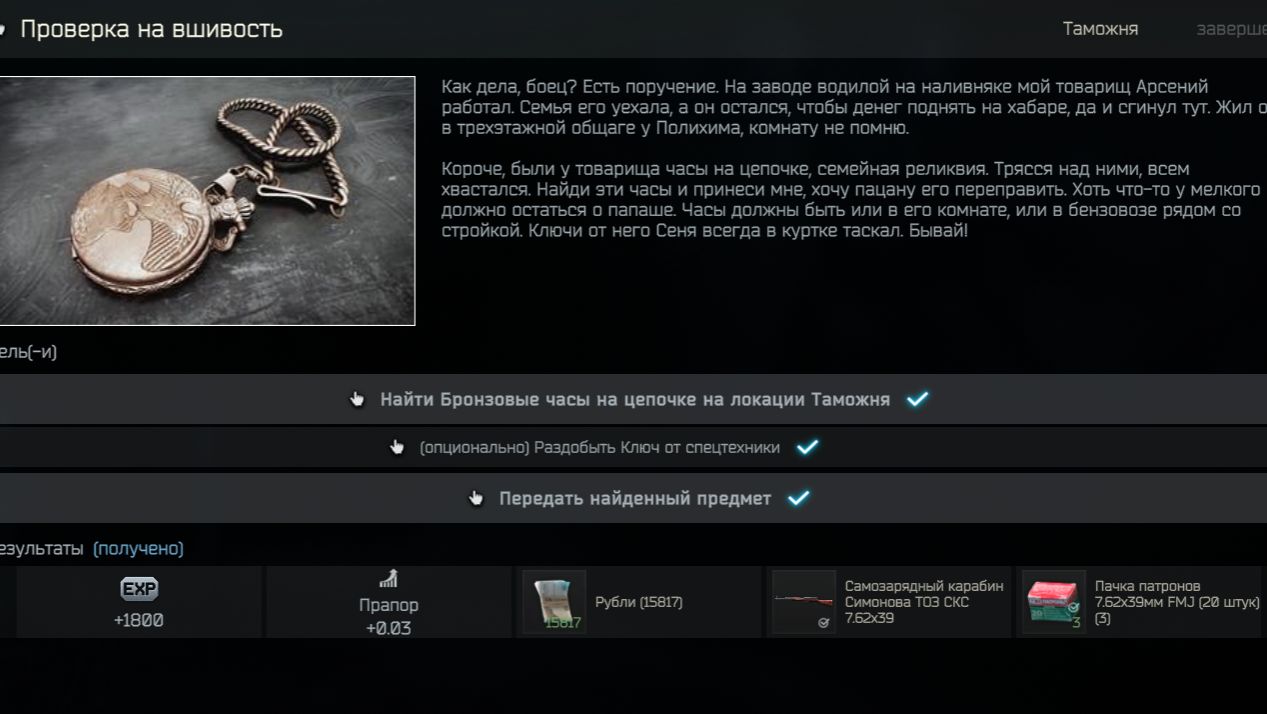Click the checkmark for finding the Bronze watch
1267x714 pixels.
pos(917,399)
